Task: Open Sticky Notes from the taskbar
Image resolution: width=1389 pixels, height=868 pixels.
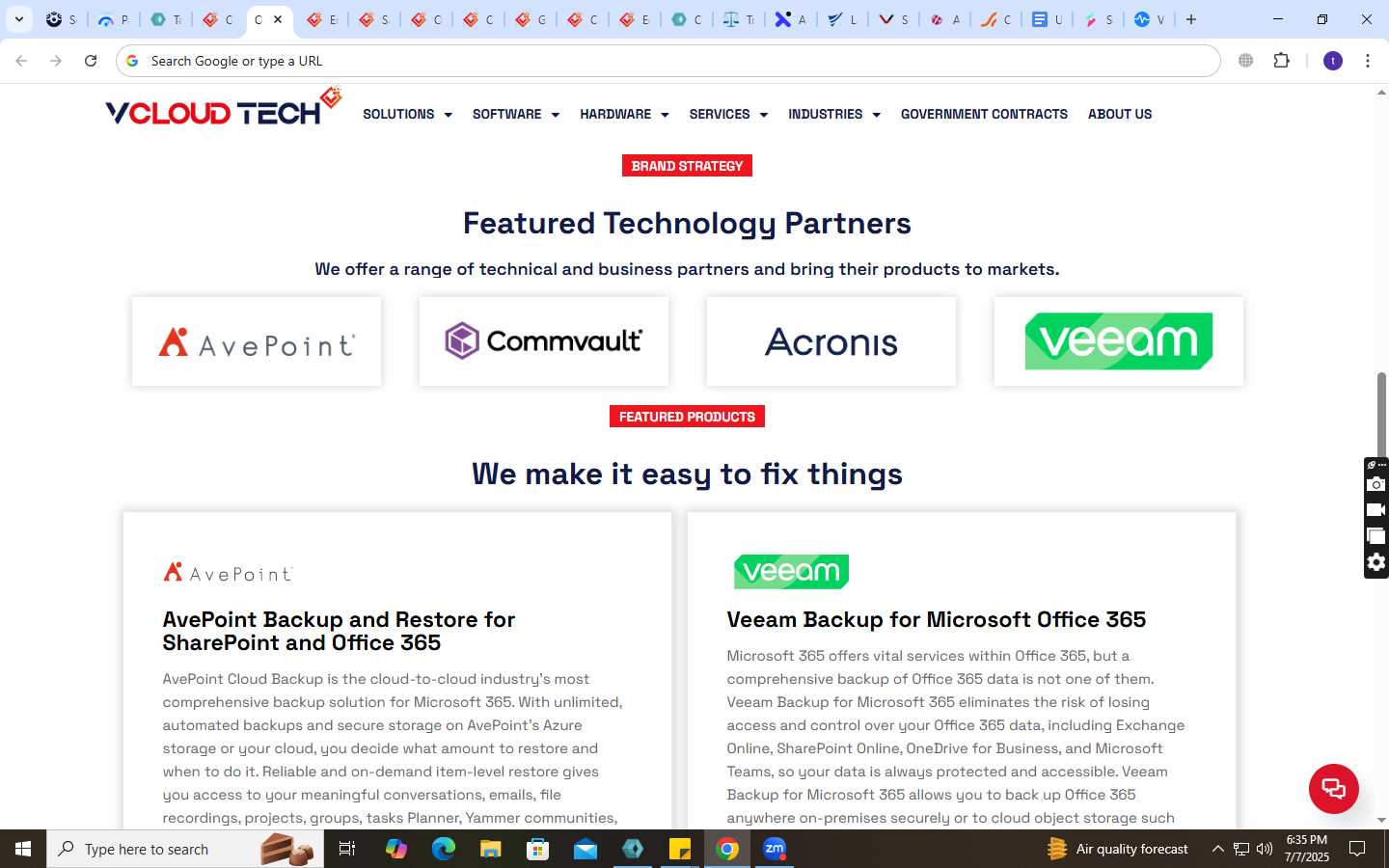Action: 680,849
